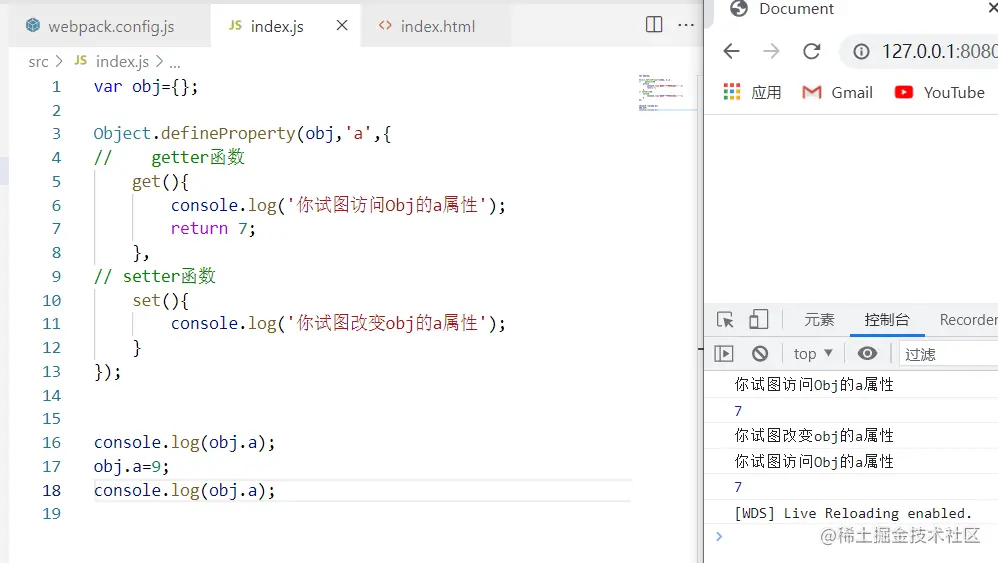Close the index.js tab
Image resolution: width=998 pixels, height=563 pixels.
tap(342, 25)
